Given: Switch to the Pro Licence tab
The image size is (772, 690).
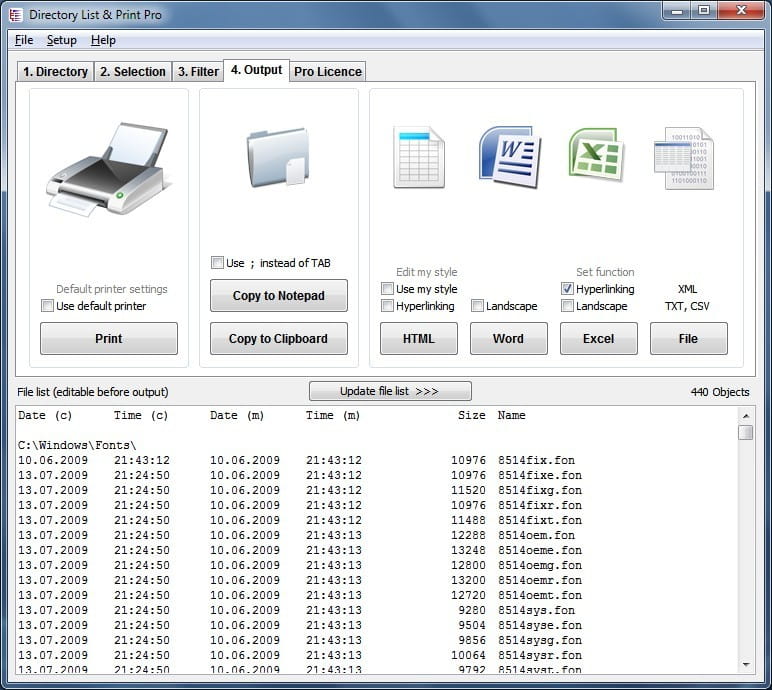Looking at the screenshot, I should [328, 72].
